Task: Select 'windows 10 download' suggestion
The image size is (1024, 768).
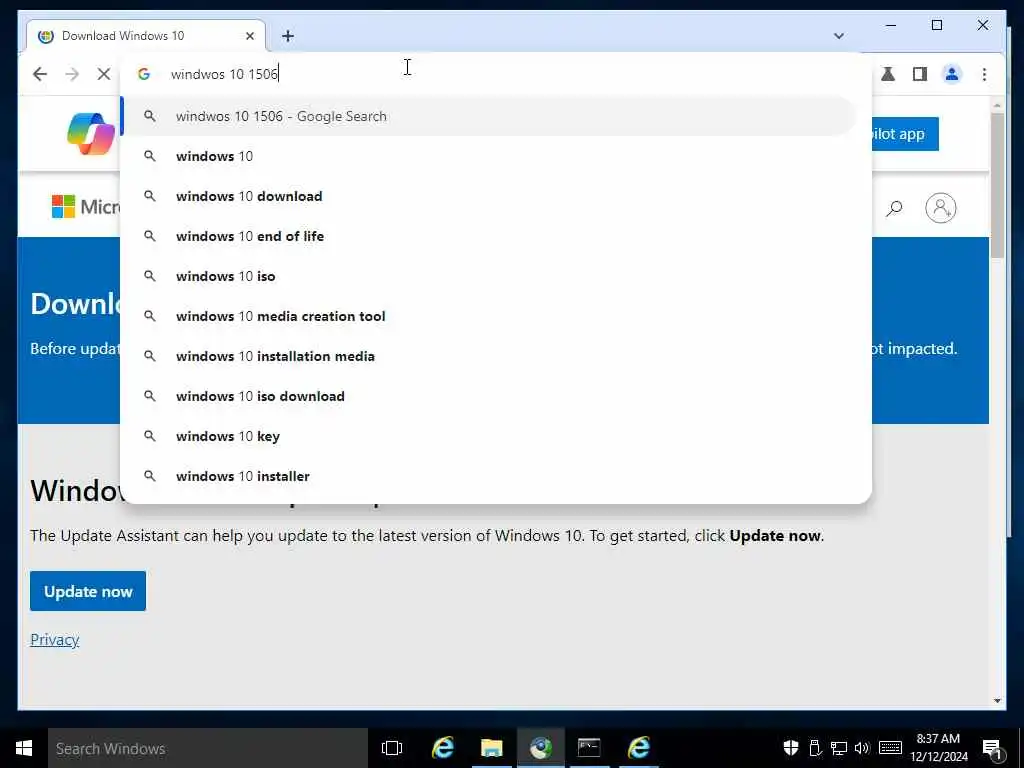Action: (488, 196)
